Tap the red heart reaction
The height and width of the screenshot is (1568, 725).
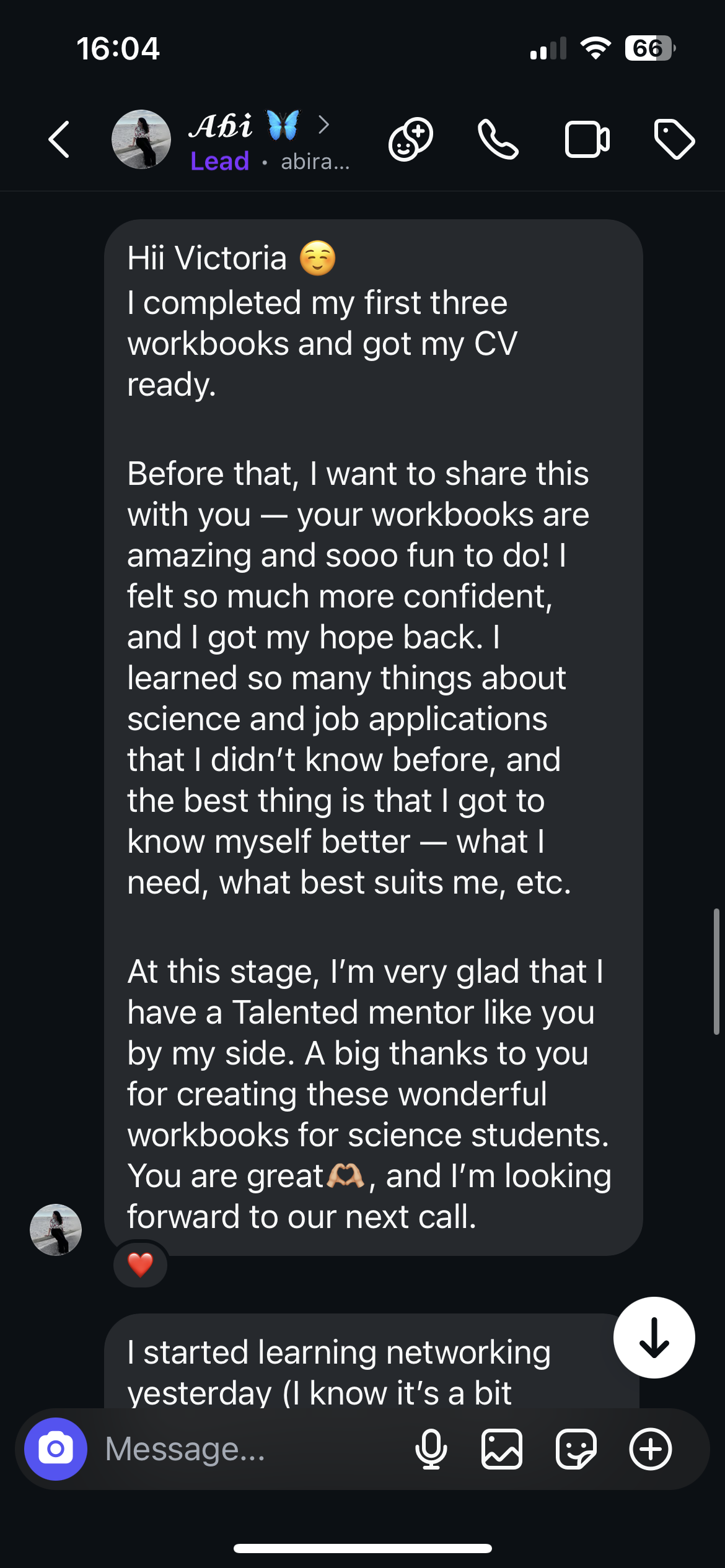(140, 1265)
